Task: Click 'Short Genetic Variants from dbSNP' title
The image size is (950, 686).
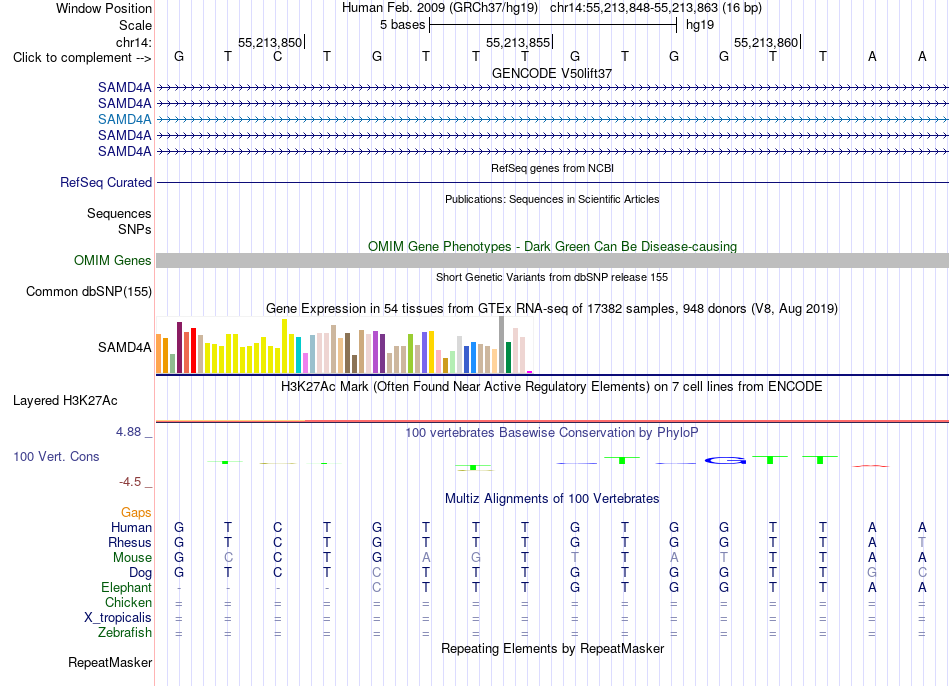Action: point(552,277)
